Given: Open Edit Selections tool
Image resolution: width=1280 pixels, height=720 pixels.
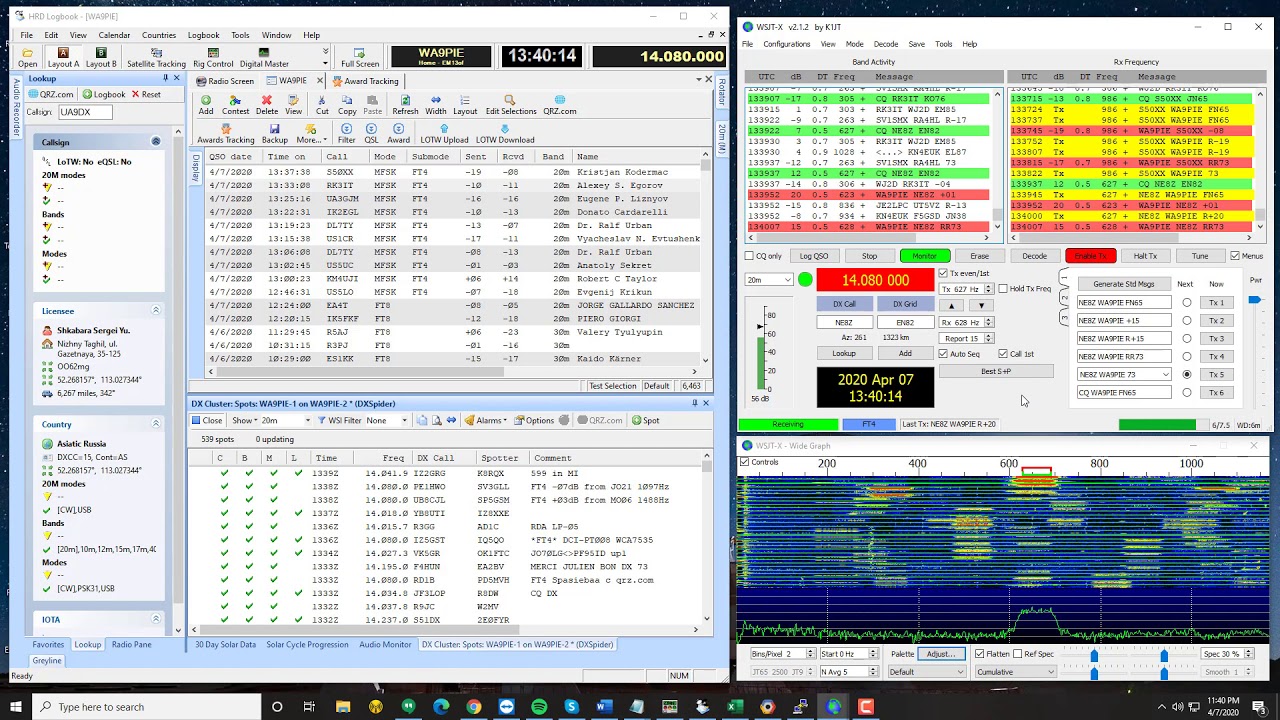Looking at the screenshot, I should 511,105.
